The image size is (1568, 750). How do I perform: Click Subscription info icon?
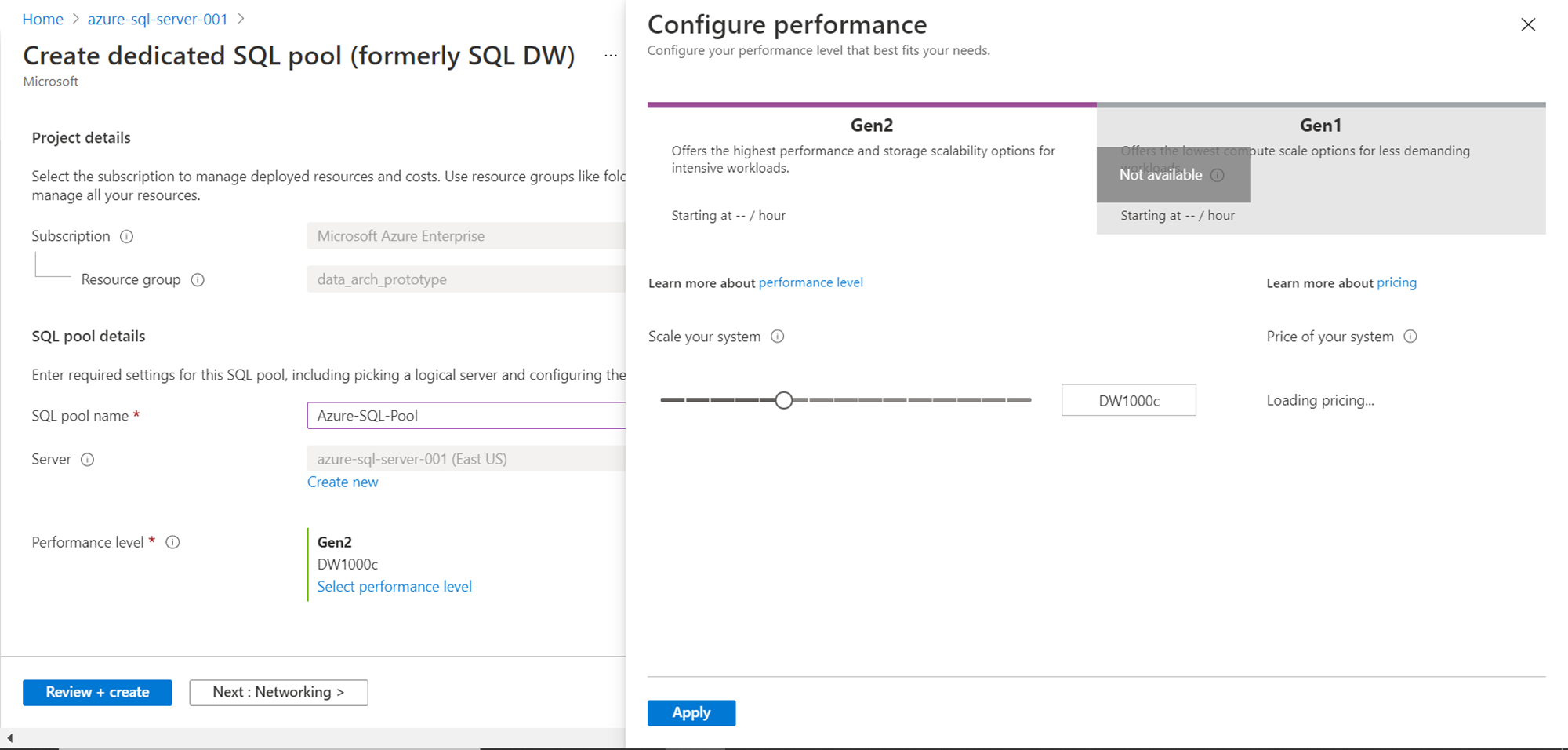click(126, 236)
